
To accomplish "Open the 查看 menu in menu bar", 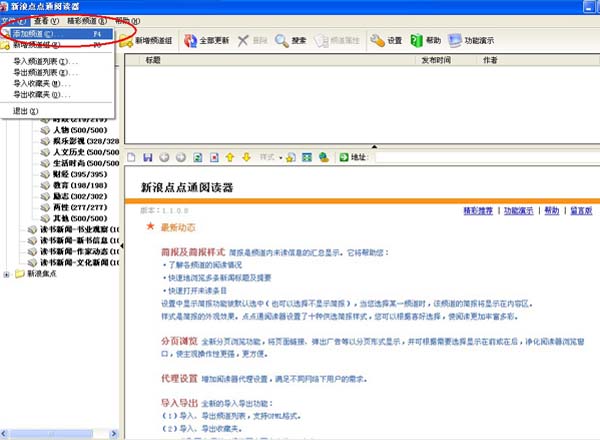I will tap(47, 21).
